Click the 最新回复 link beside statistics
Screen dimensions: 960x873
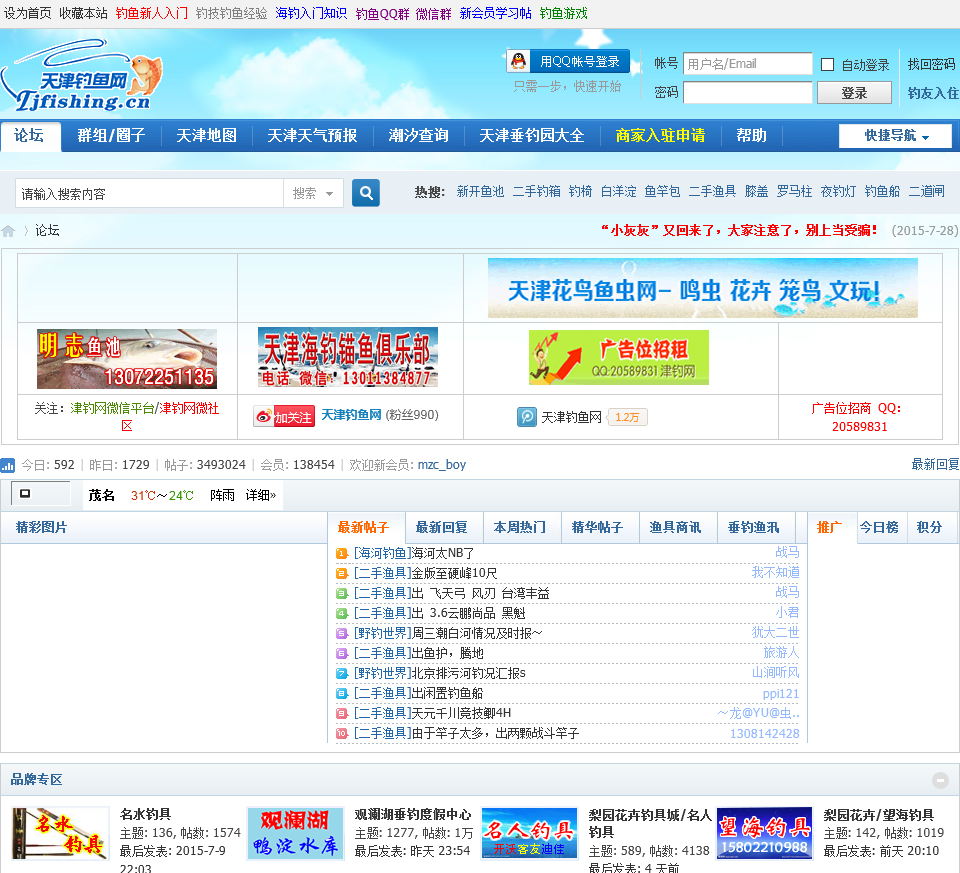(x=936, y=465)
